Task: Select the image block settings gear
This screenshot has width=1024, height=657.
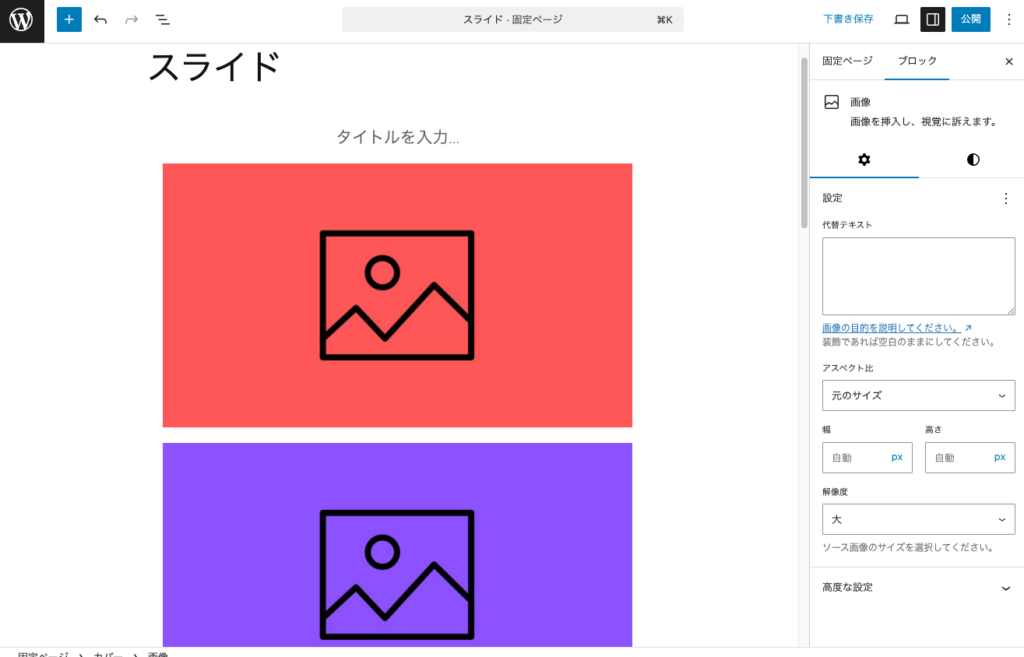Action: pyautogui.click(x=864, y=159)
